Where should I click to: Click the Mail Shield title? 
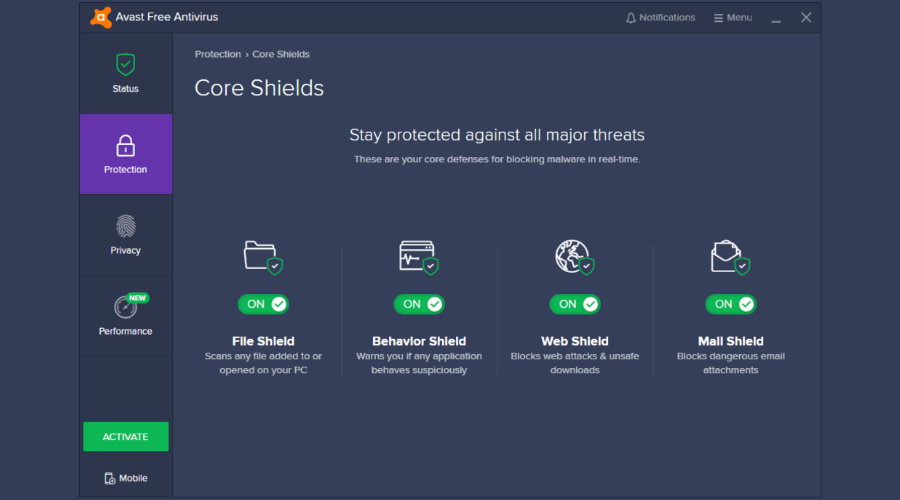pos(731,341)
